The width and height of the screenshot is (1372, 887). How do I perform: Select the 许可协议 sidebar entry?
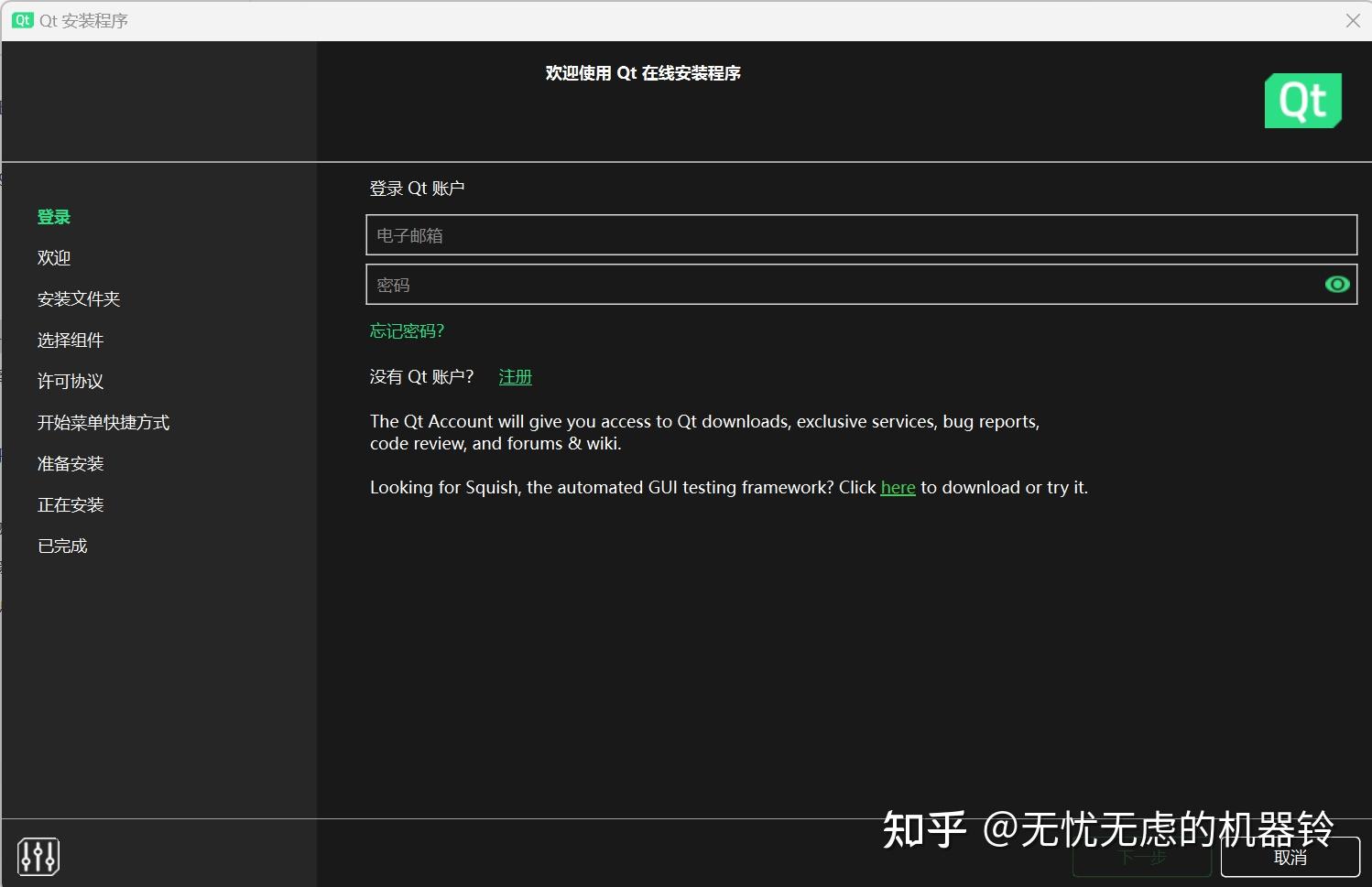pos(70,381)
